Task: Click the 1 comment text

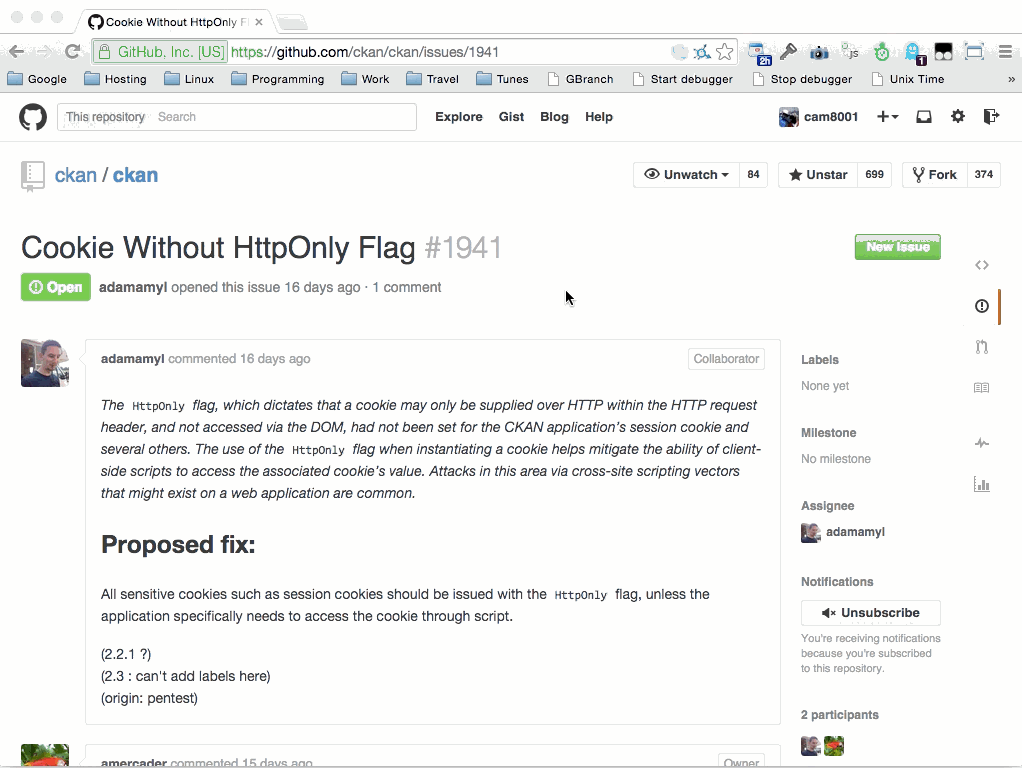Action: pyautogui.click(x=407, y=288)
